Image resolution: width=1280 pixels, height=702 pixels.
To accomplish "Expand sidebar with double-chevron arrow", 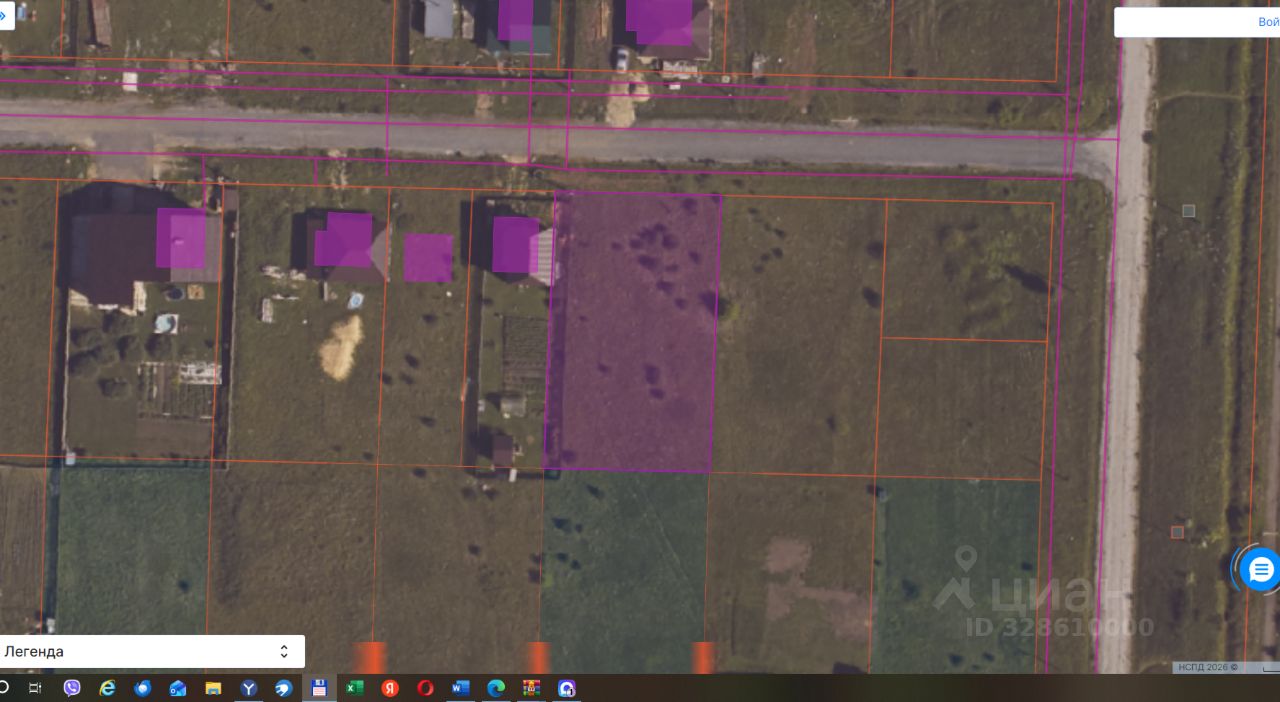I will [x=4, y=15].
